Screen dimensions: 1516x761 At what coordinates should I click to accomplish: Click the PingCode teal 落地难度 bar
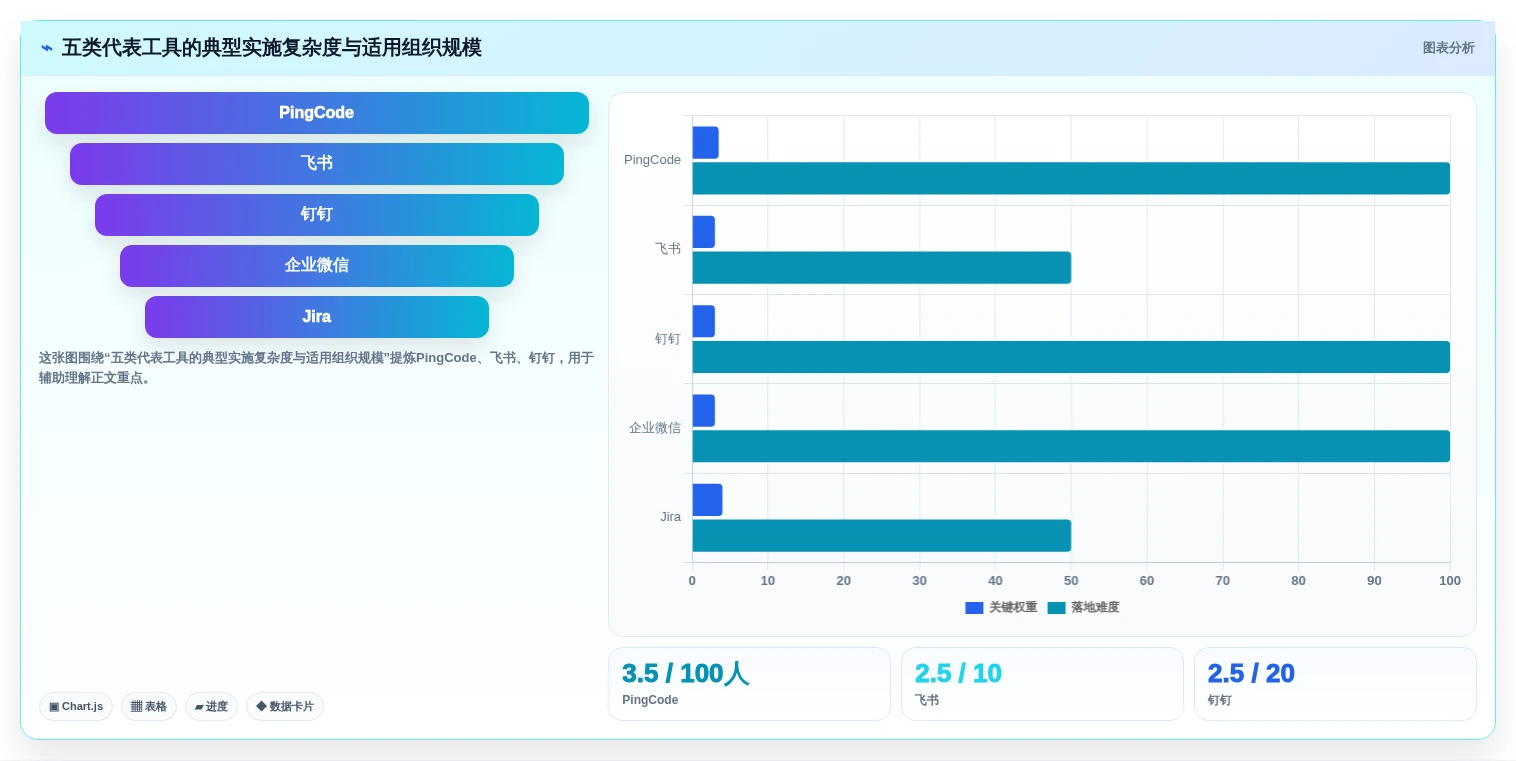point(1071,178)
